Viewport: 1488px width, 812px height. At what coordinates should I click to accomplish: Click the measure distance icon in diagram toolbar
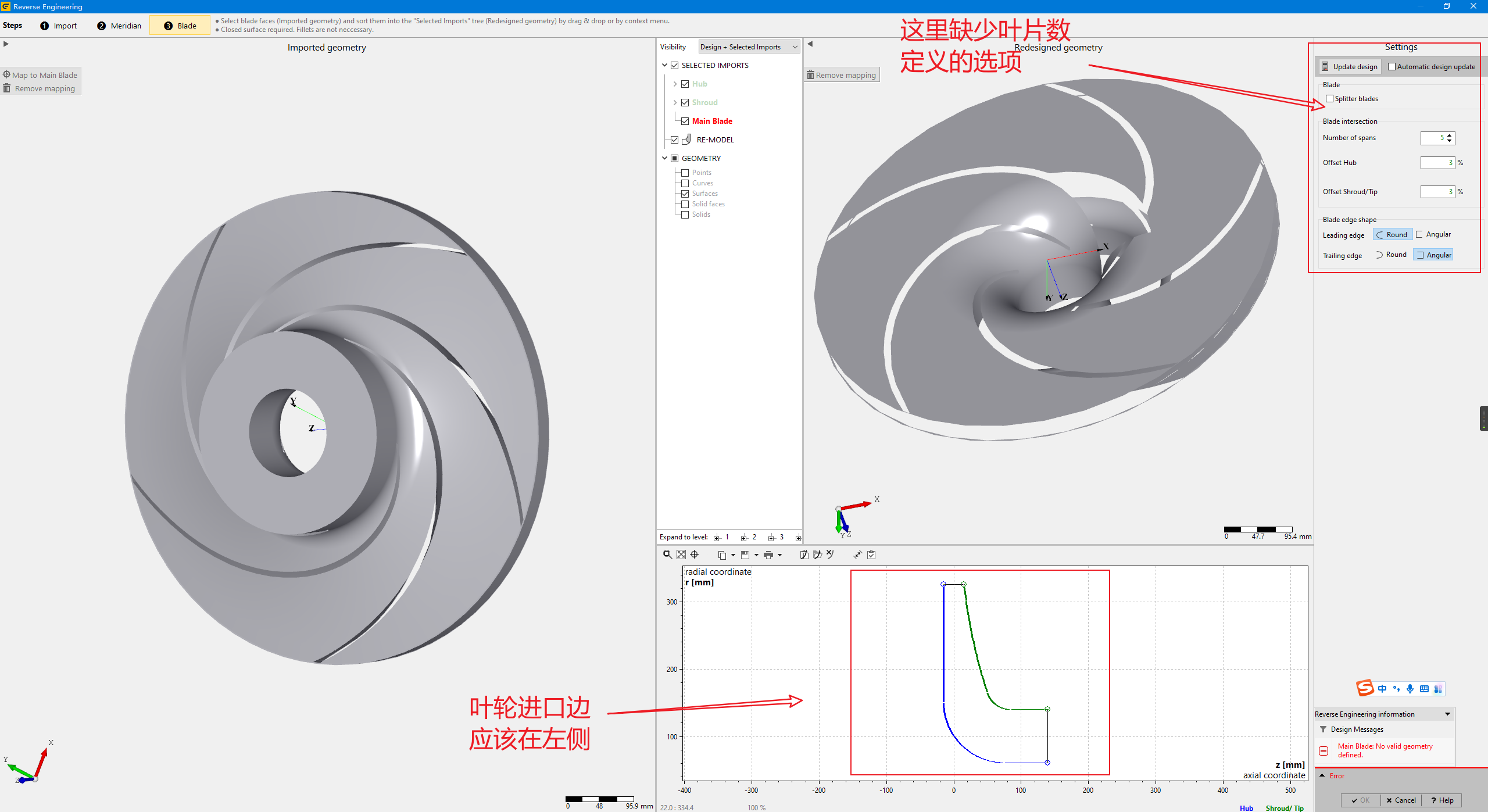[x=857, y=555]
